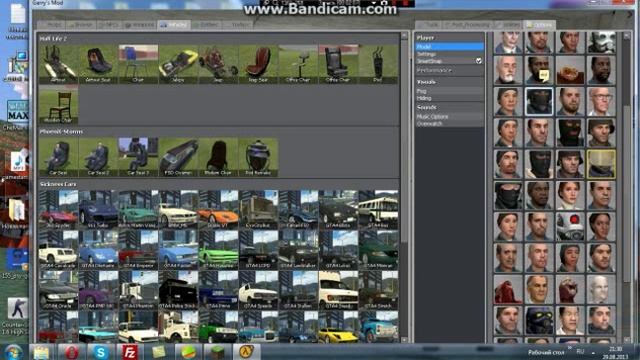Spawn the Jalopy car

[x=178, y=64]
